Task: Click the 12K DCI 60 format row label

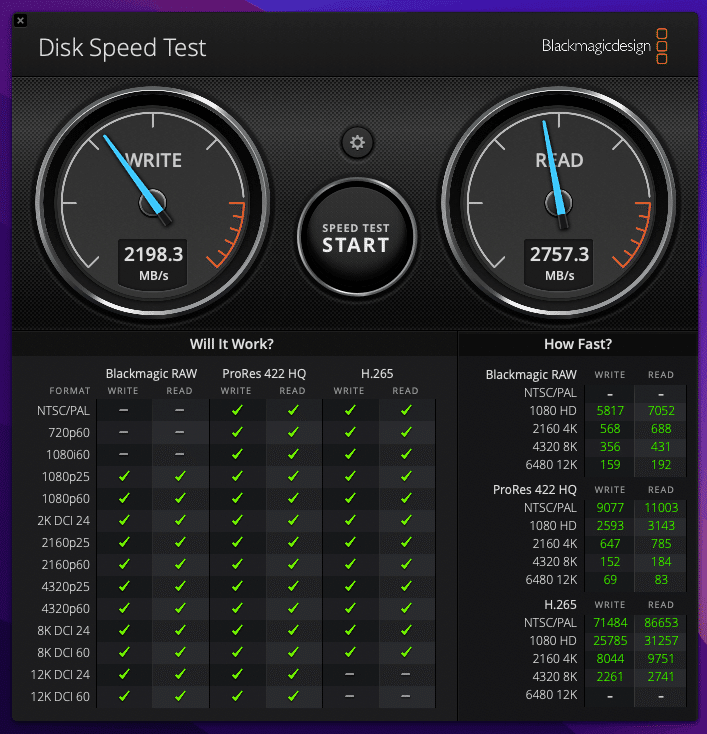Action: click(60, 697)
